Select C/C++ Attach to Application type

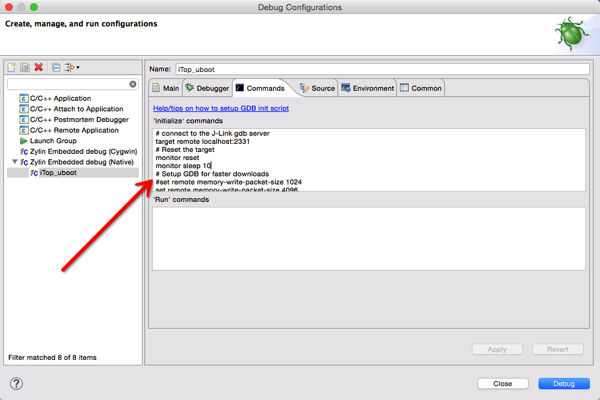pyautogui.click(x=77, y=109)
